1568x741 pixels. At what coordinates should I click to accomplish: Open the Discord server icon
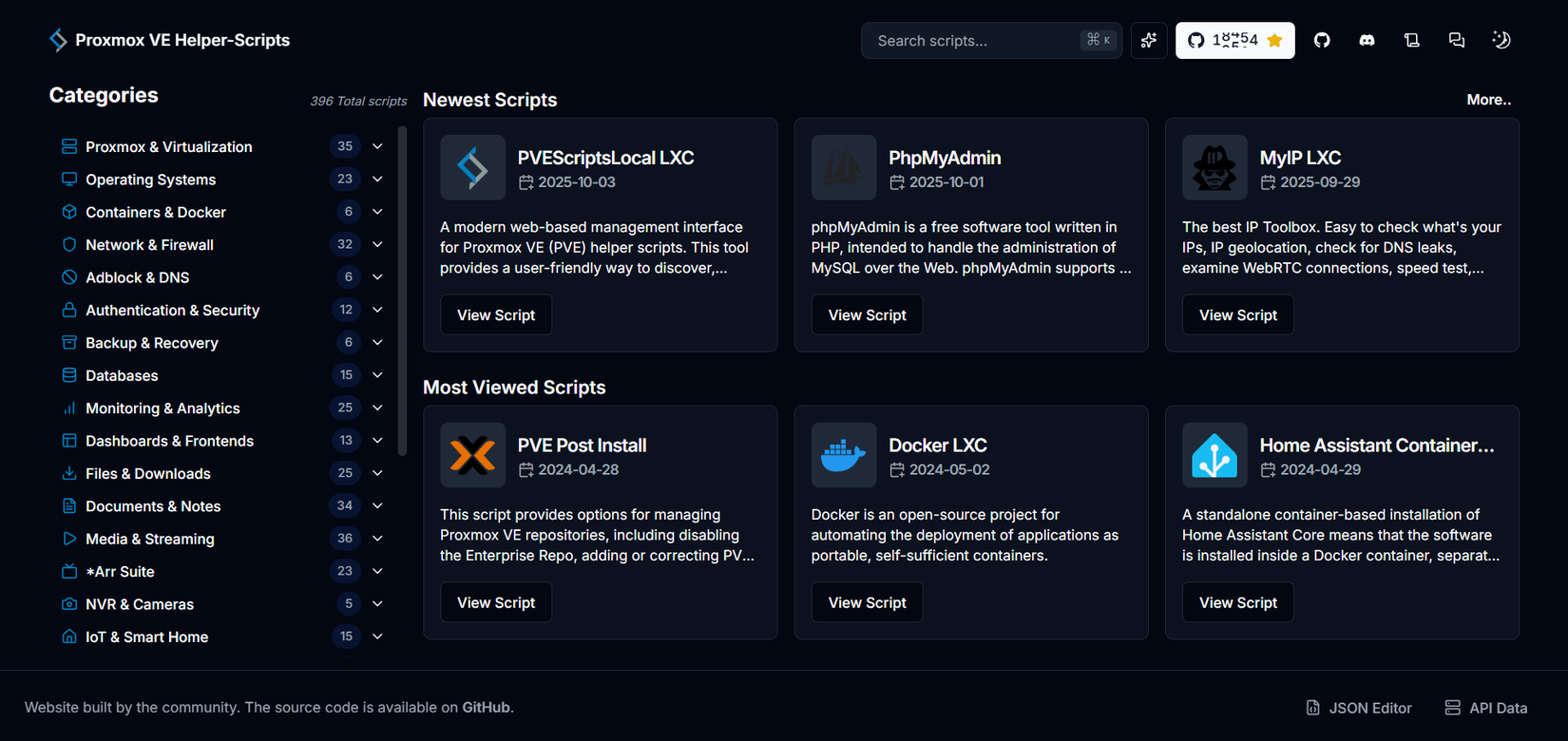coord(1367,41)
